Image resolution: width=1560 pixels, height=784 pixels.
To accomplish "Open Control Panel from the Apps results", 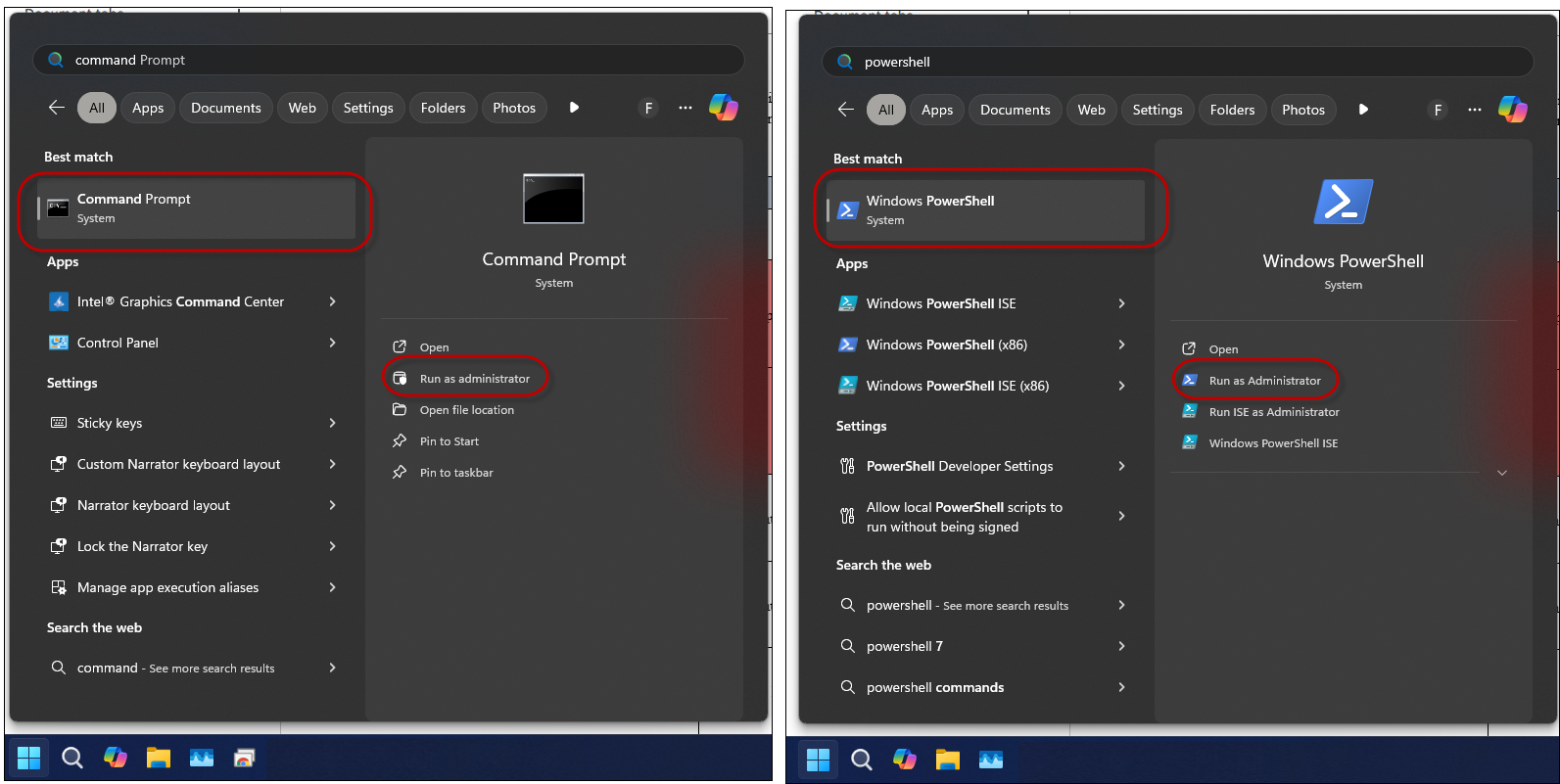I will click(118, 343).
